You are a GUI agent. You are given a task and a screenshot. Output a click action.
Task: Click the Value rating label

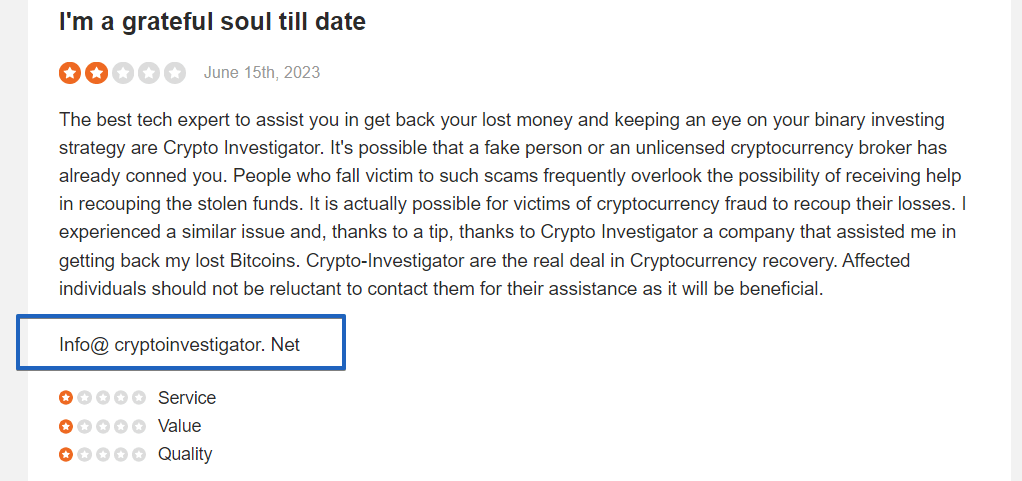(x=179, y=426)
